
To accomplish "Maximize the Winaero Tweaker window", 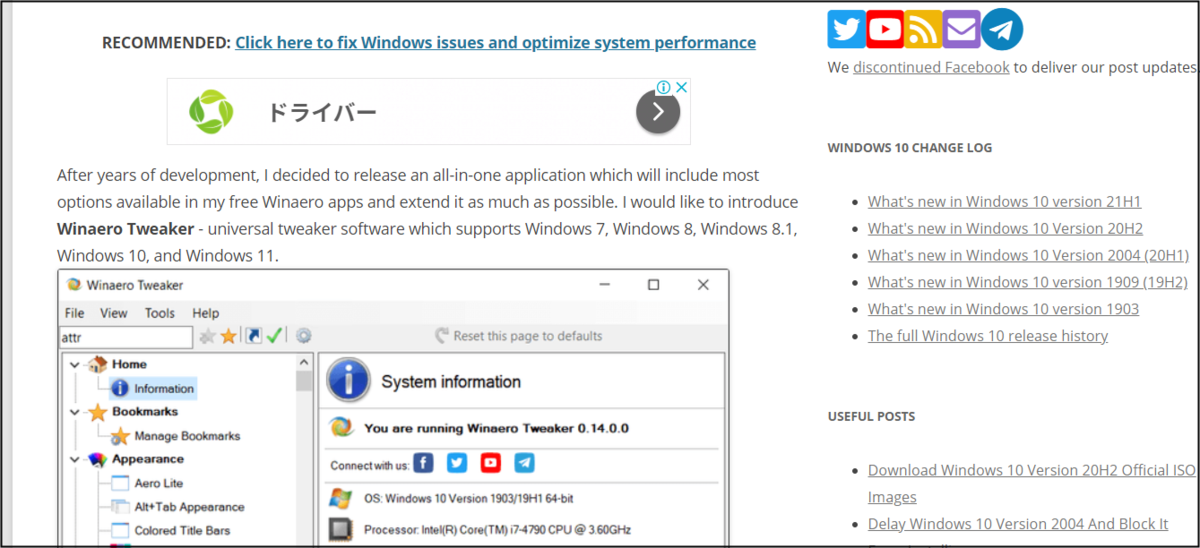I will point(654,285).
